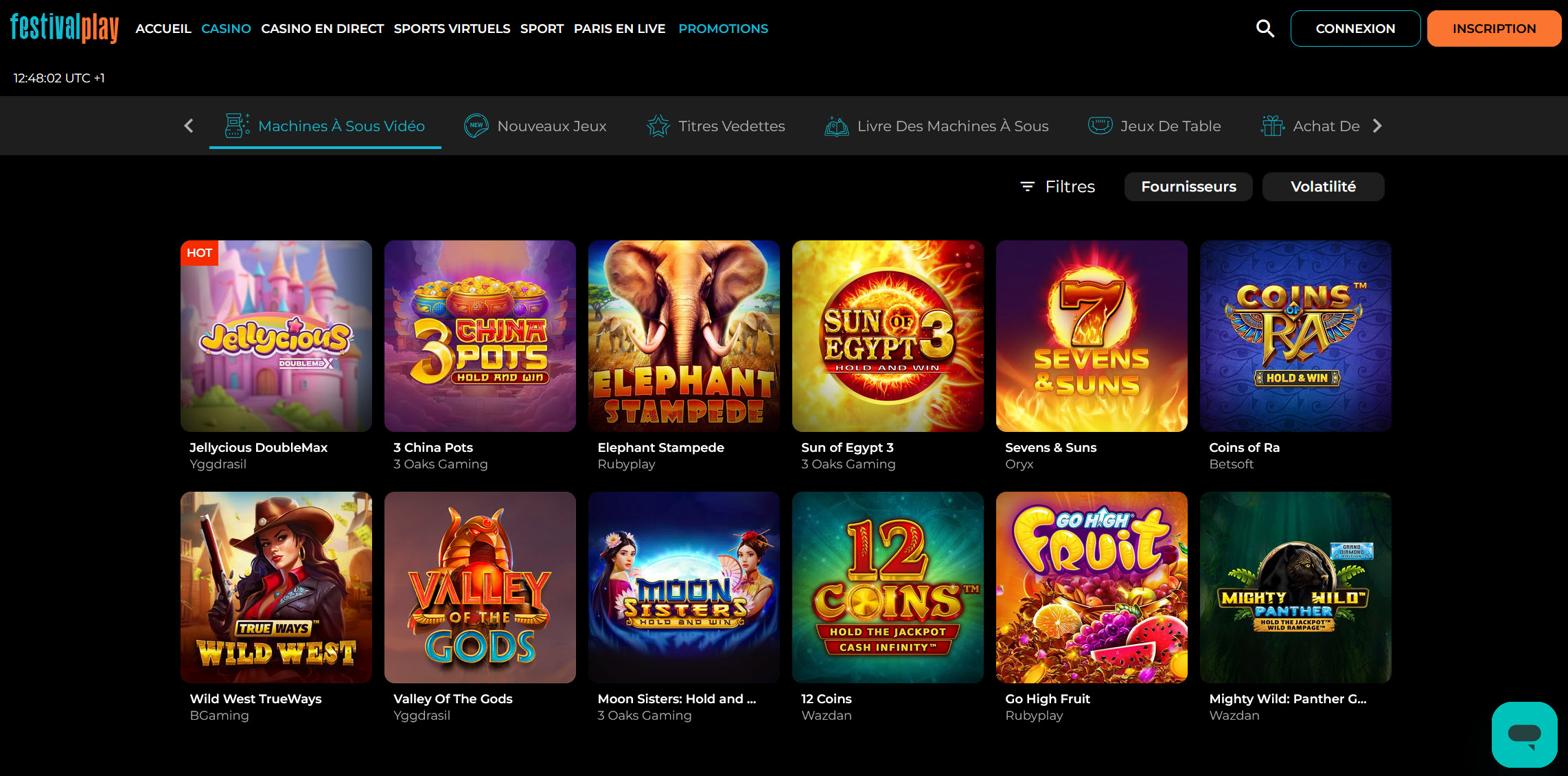
Task: Open Coins of Ra game thumbnail
Action: tap(1295, 336)
